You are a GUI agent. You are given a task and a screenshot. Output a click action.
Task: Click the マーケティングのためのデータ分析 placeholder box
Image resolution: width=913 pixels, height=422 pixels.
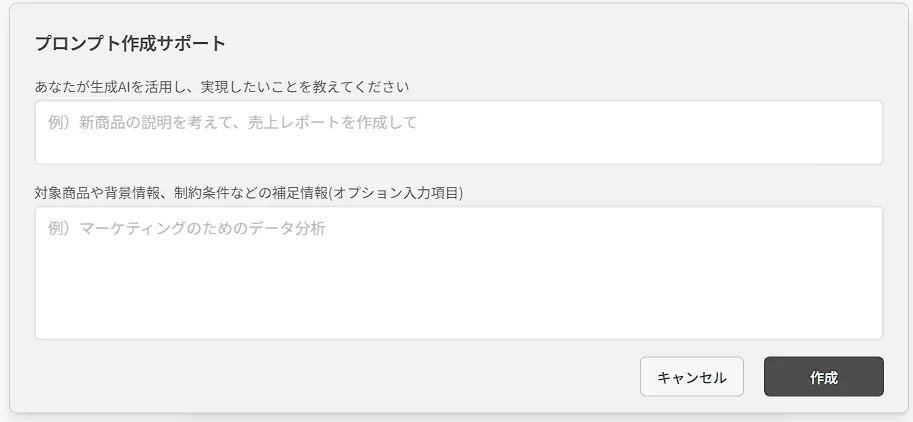(458, 272)
